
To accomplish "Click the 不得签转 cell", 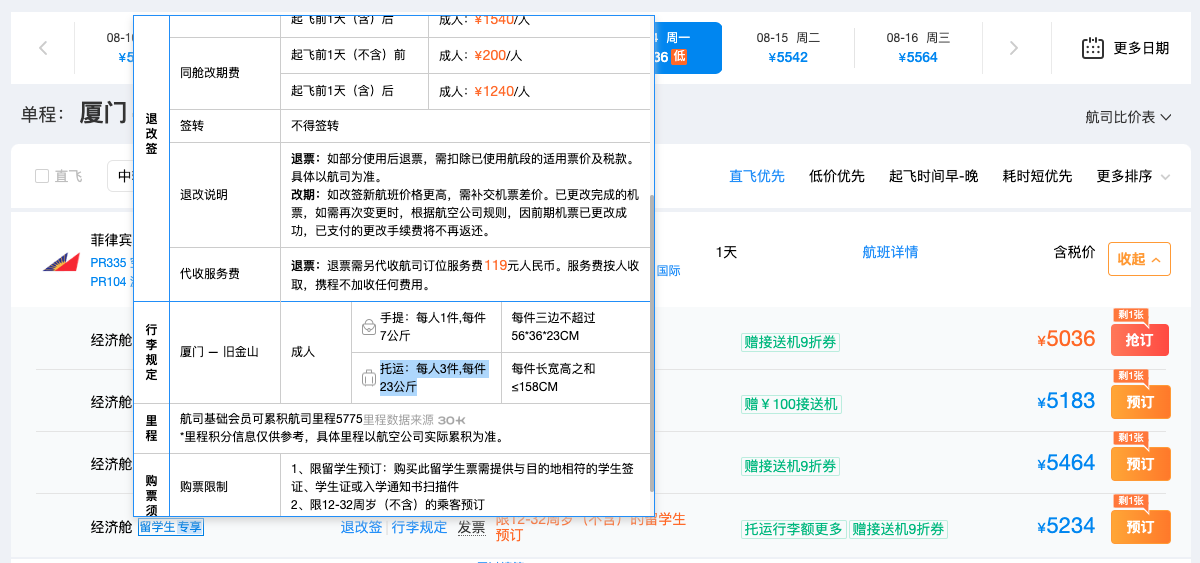I will [x=315, y=126].
